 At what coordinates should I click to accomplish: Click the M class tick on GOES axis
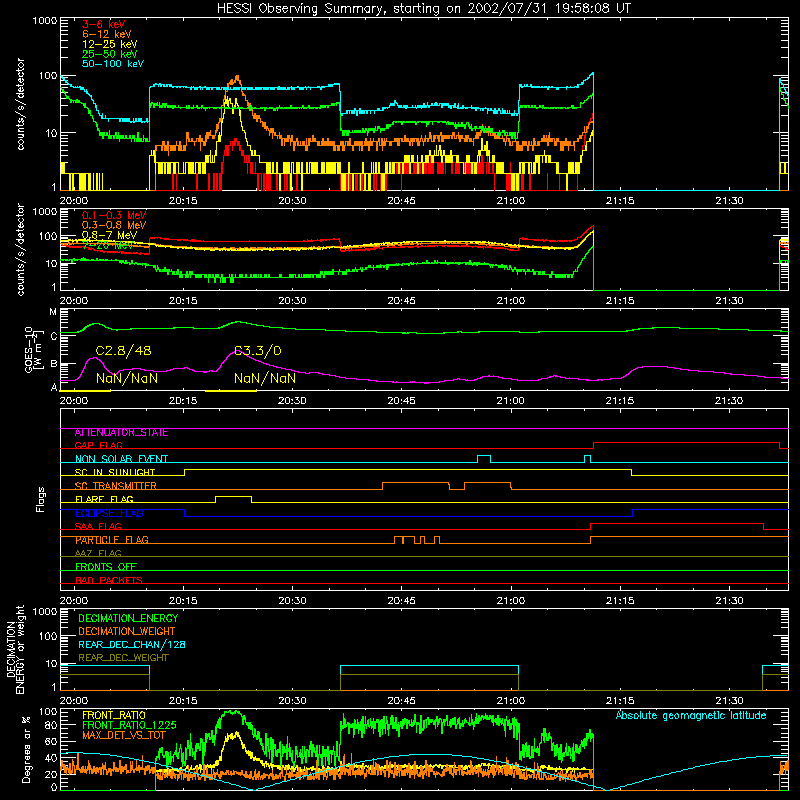[53, 312]
